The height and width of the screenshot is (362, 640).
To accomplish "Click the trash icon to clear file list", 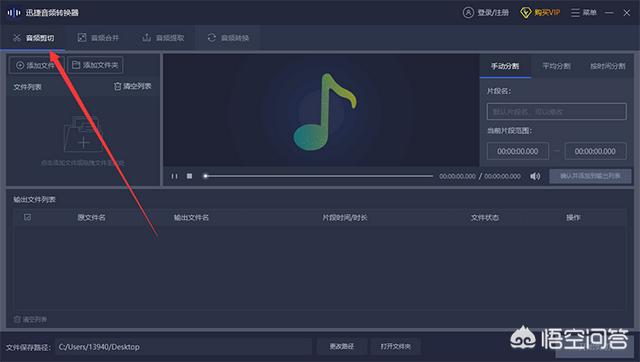I will 117,86.
